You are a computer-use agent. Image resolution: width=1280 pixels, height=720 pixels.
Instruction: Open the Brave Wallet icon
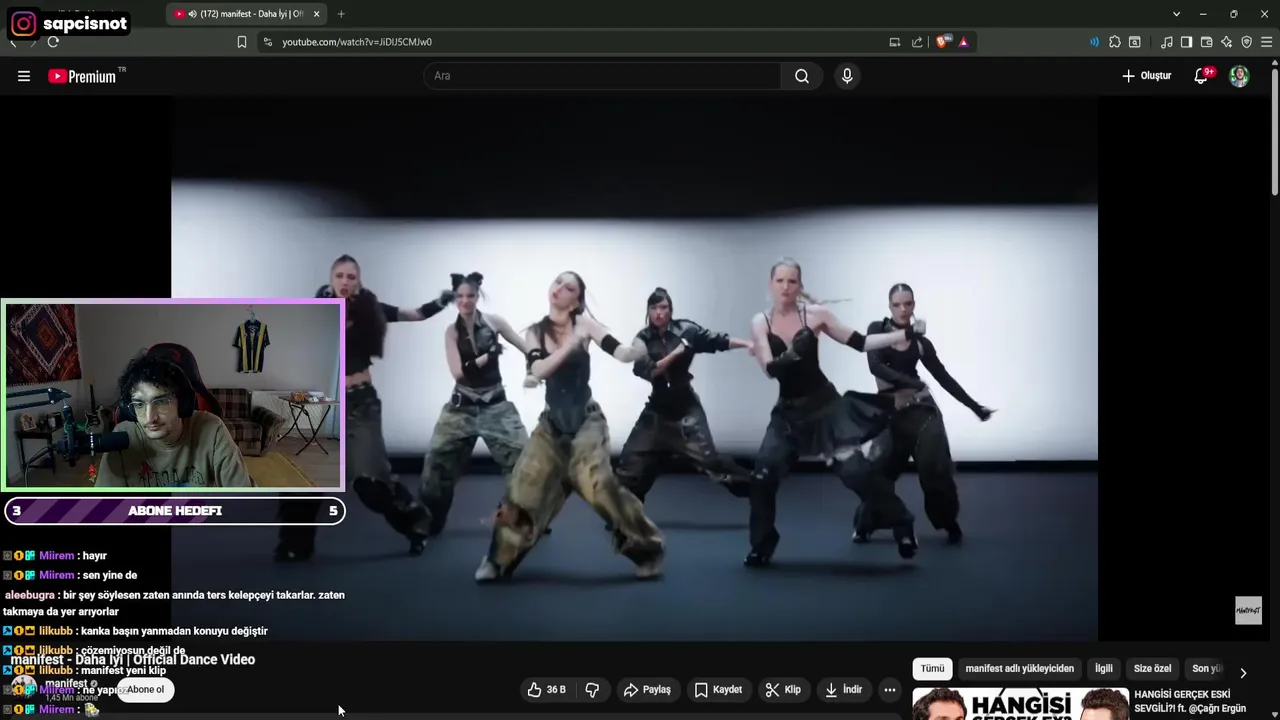tap(1207, 42)
